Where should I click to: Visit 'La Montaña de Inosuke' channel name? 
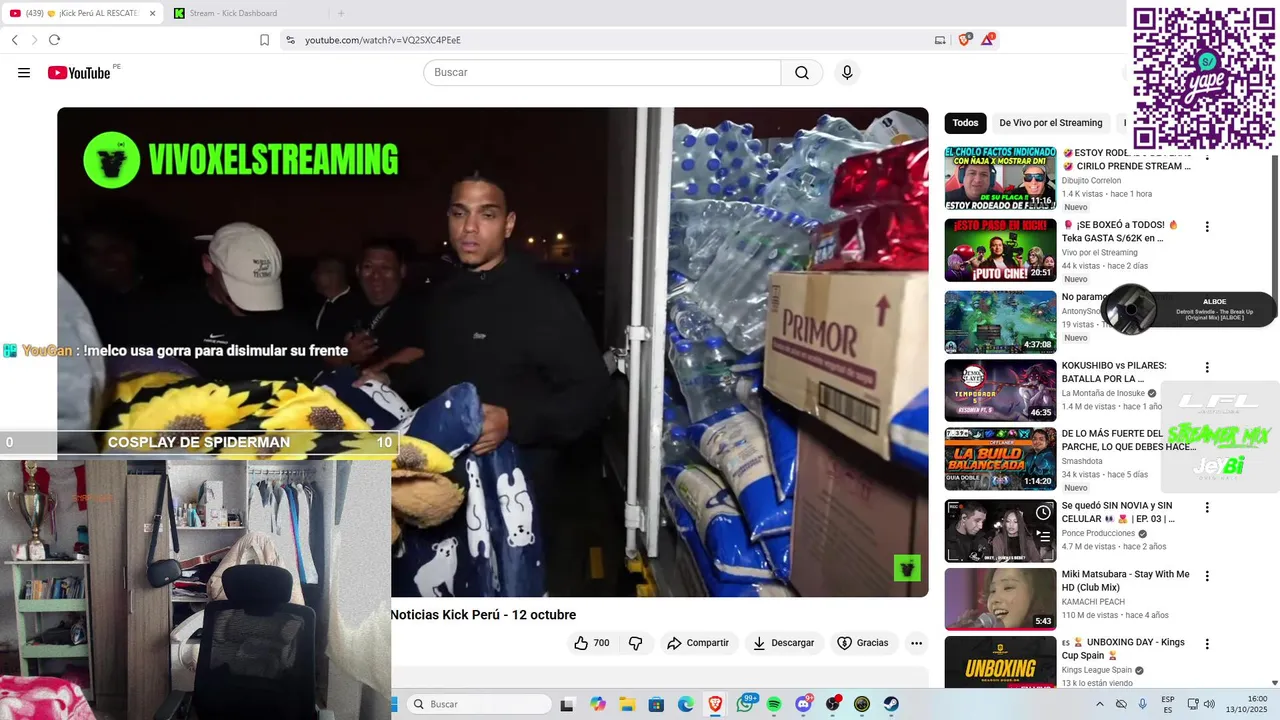tap(1103, 393)
